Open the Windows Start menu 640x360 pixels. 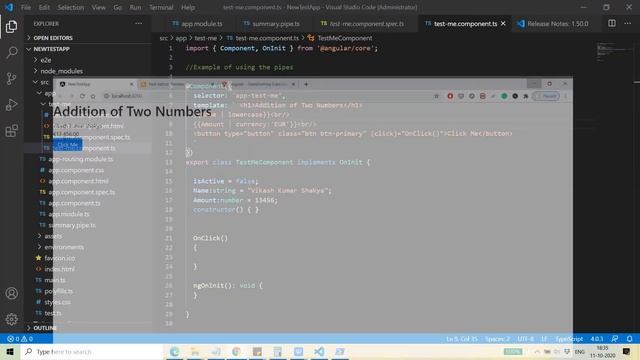coord(10,351)
